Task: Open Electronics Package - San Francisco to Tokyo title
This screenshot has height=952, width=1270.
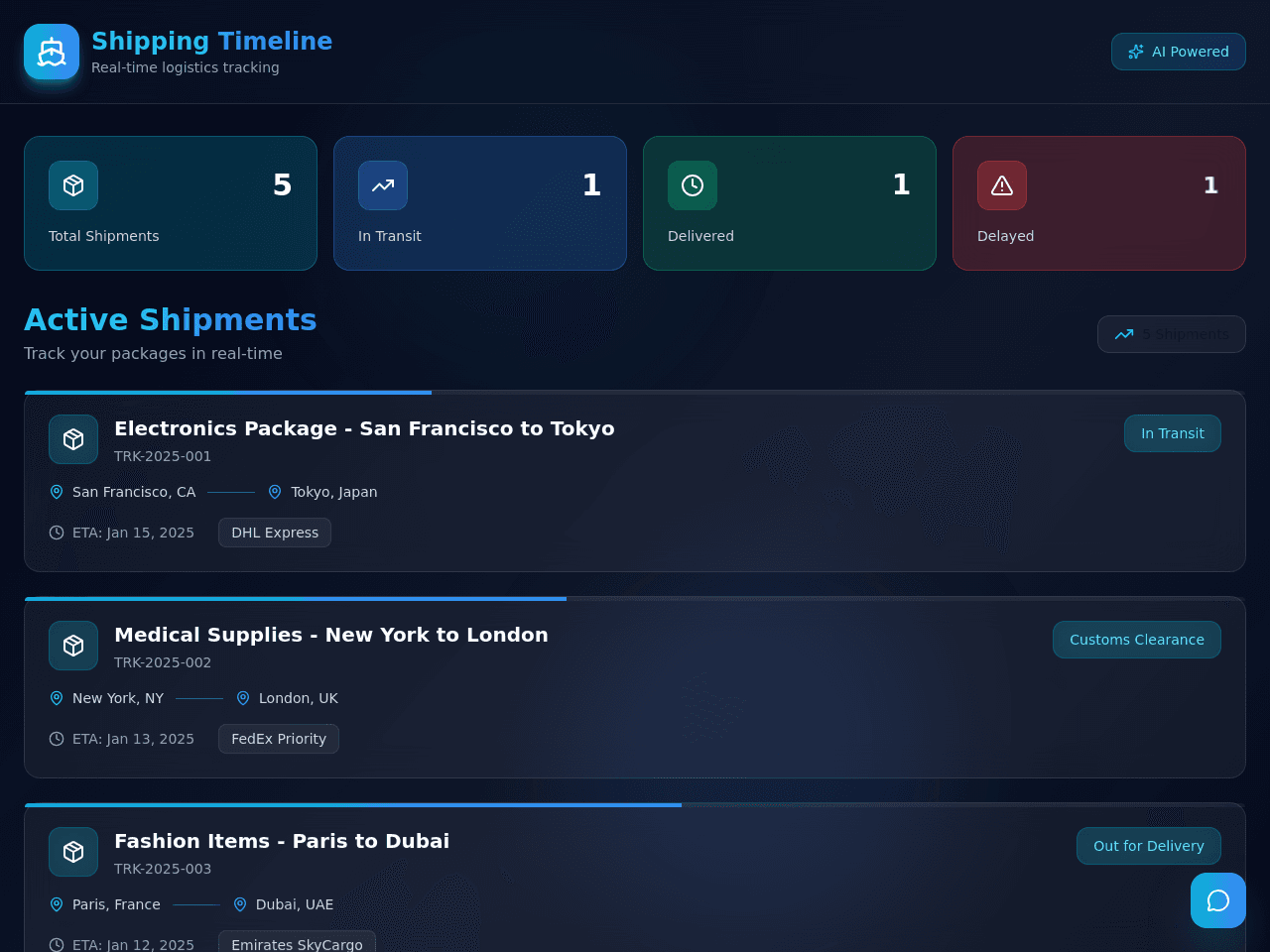Action: click(x=364, y=428)
